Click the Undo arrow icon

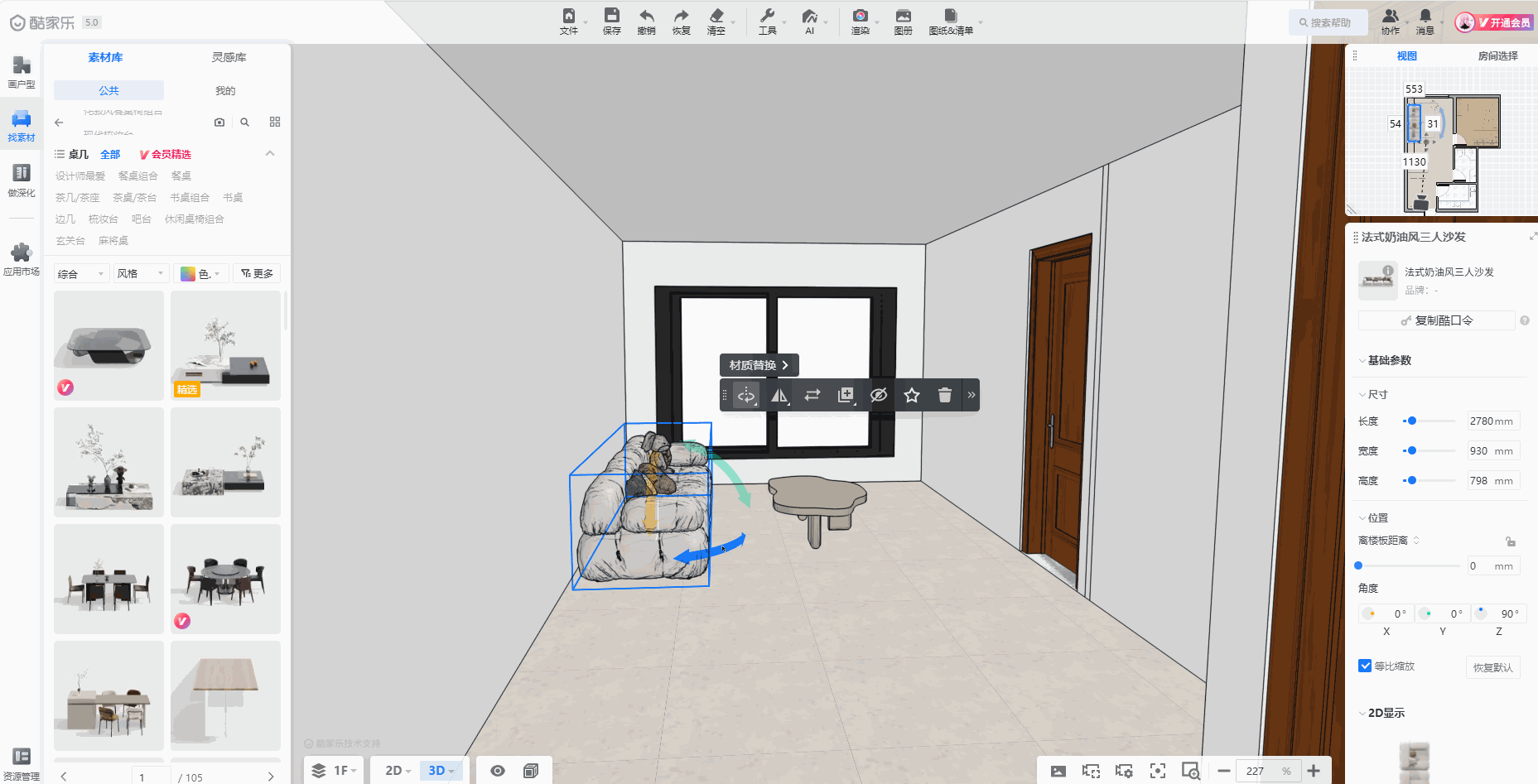click(x=646, y=21)
